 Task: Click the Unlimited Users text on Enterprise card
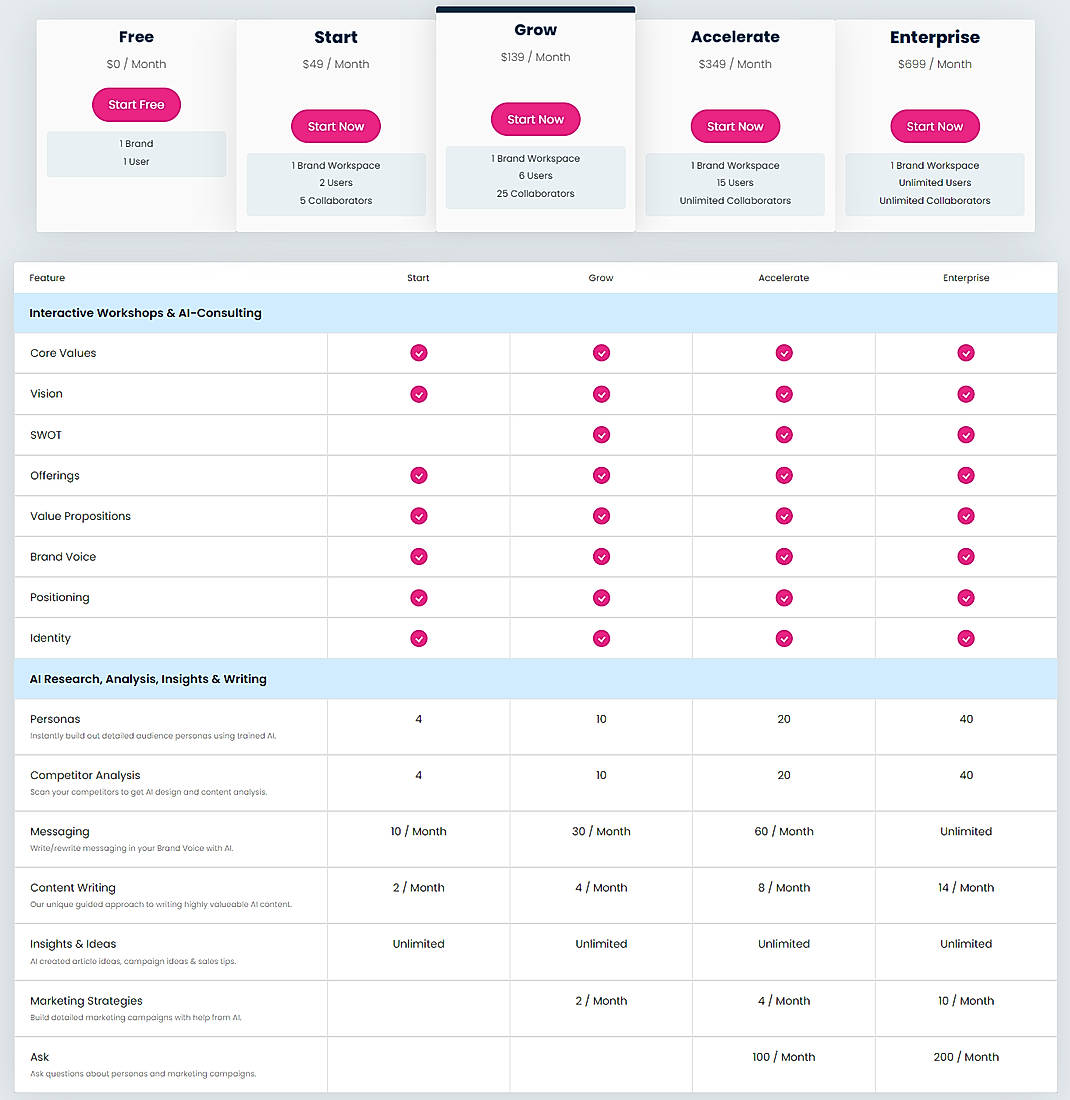coord(934,183)
